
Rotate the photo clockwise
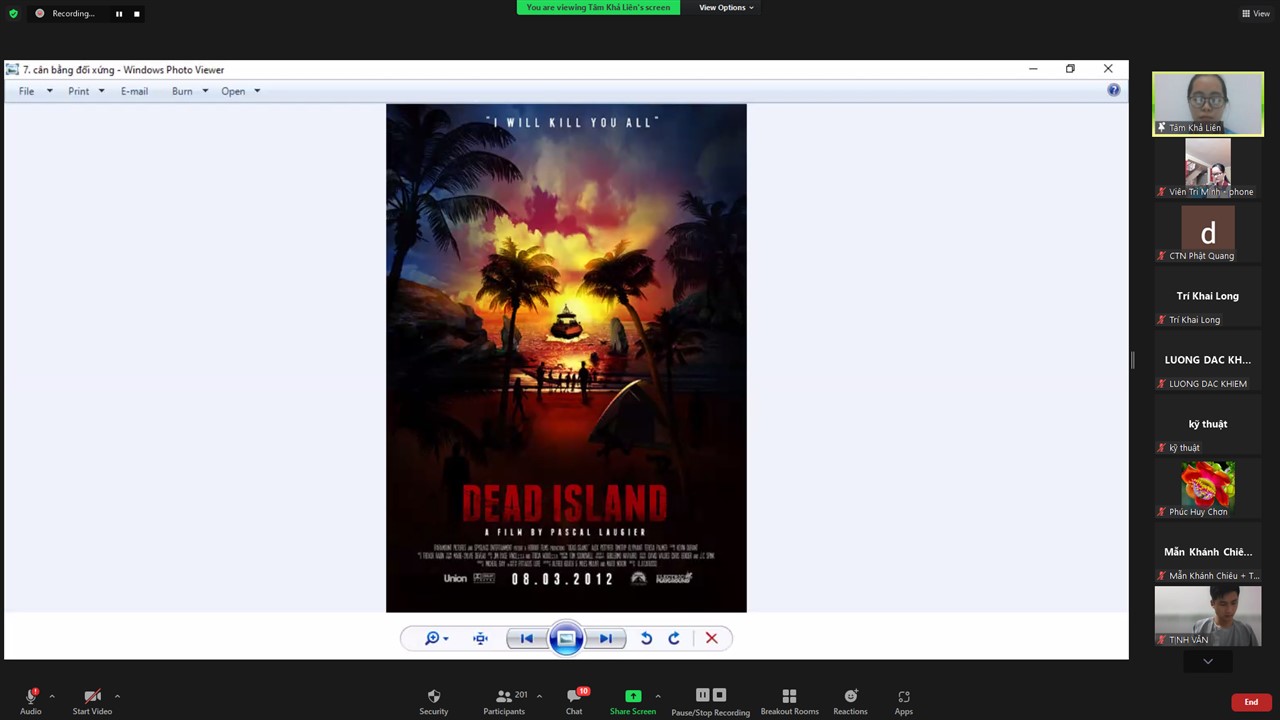tap(674, 638)
